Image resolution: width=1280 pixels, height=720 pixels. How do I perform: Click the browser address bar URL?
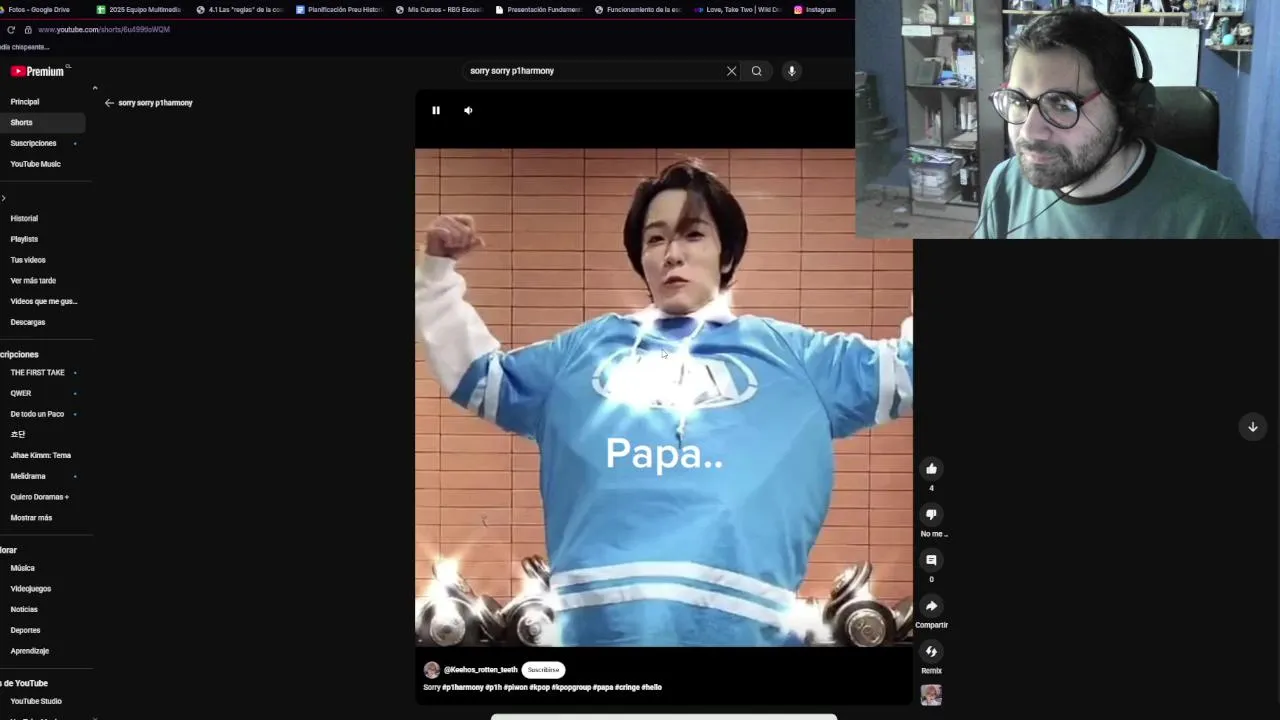[x=104, y=29]
